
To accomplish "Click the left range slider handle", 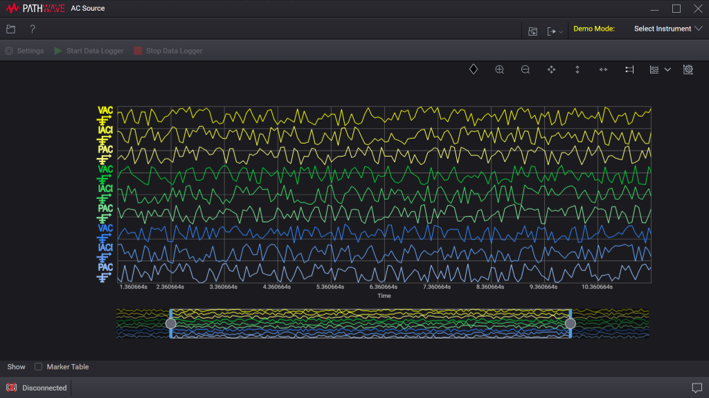I will (x=170, y=323).
